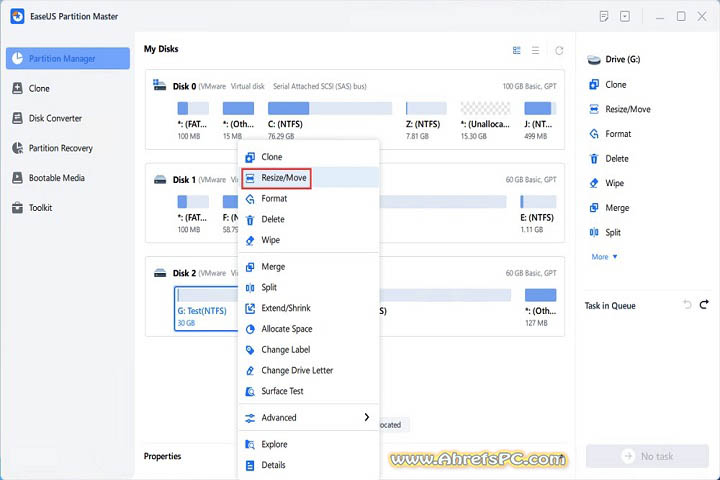Click the feedback note icon in title bar
Viewport: 720px width, 480px height.
pos(604,17)
